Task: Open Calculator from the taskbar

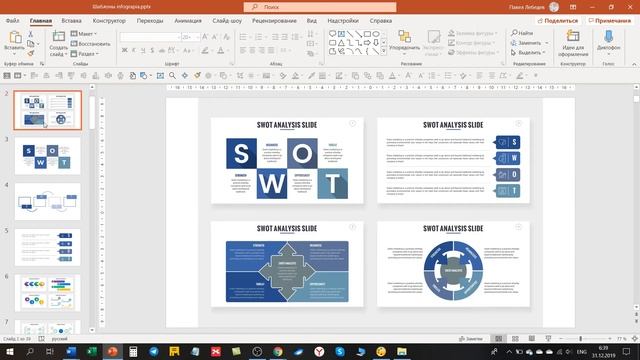Action: tap(133, 351)
